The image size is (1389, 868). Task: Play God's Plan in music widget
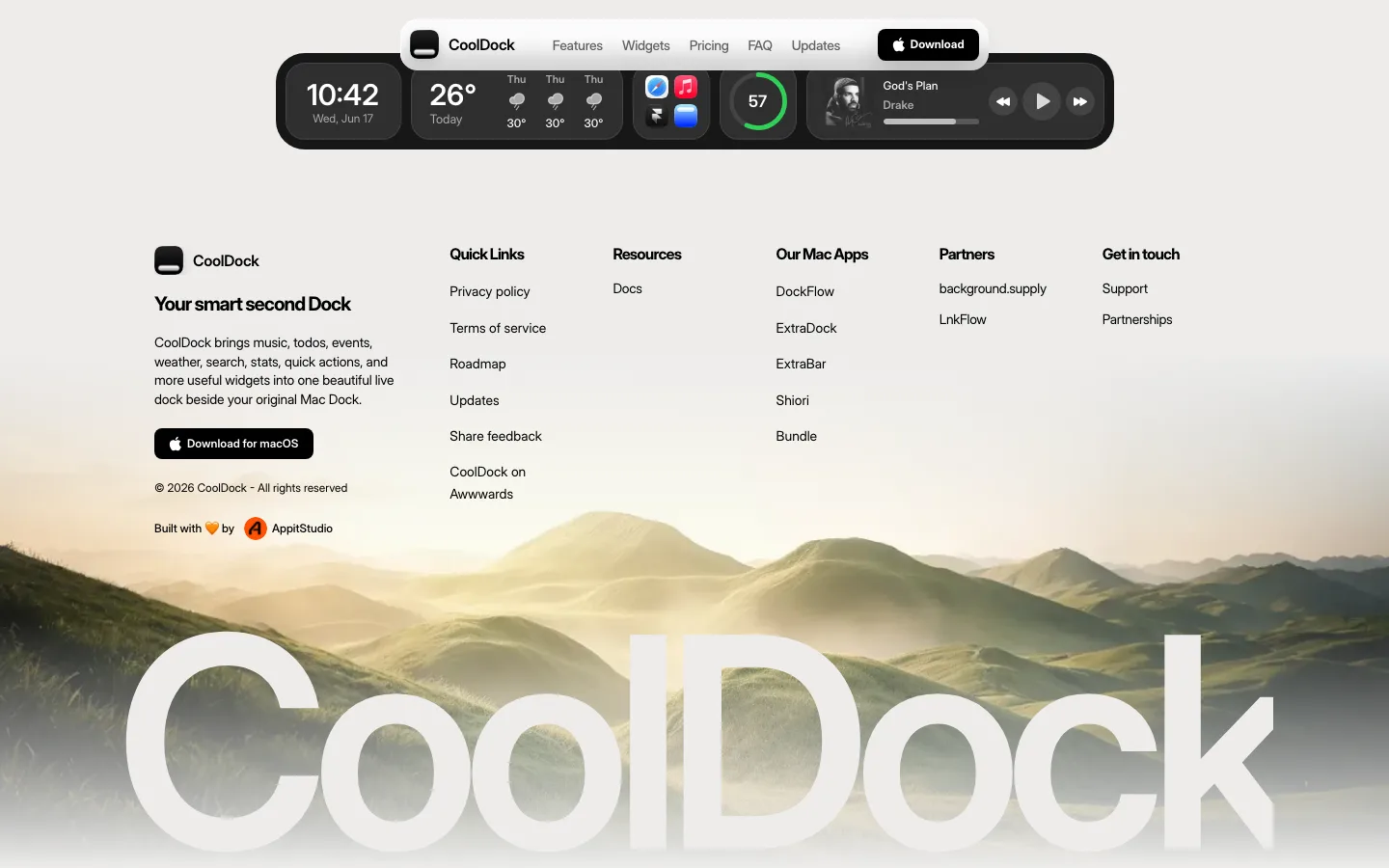pos(1042,101)
